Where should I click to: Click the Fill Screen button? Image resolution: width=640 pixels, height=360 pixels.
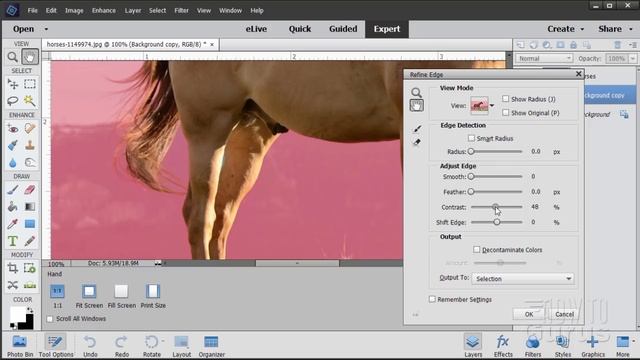(122, 296)
